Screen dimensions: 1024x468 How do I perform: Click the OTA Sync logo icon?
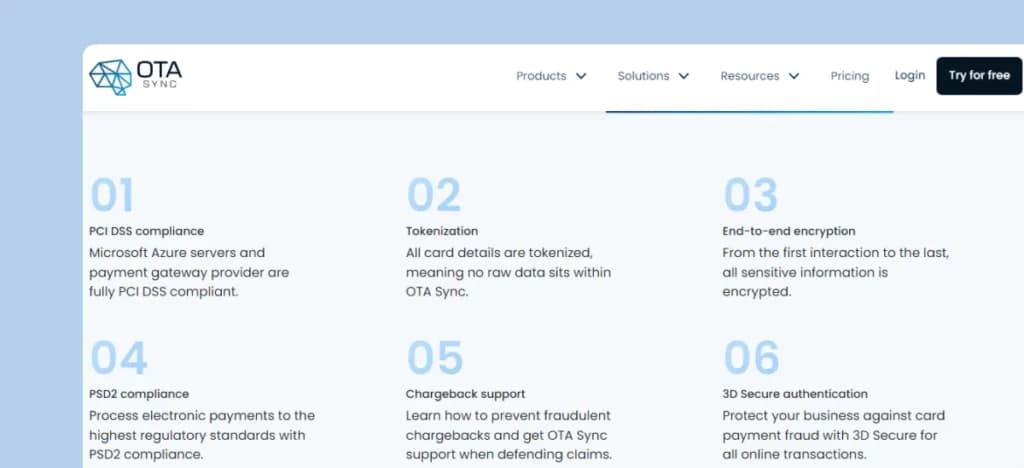pos(110,76)
